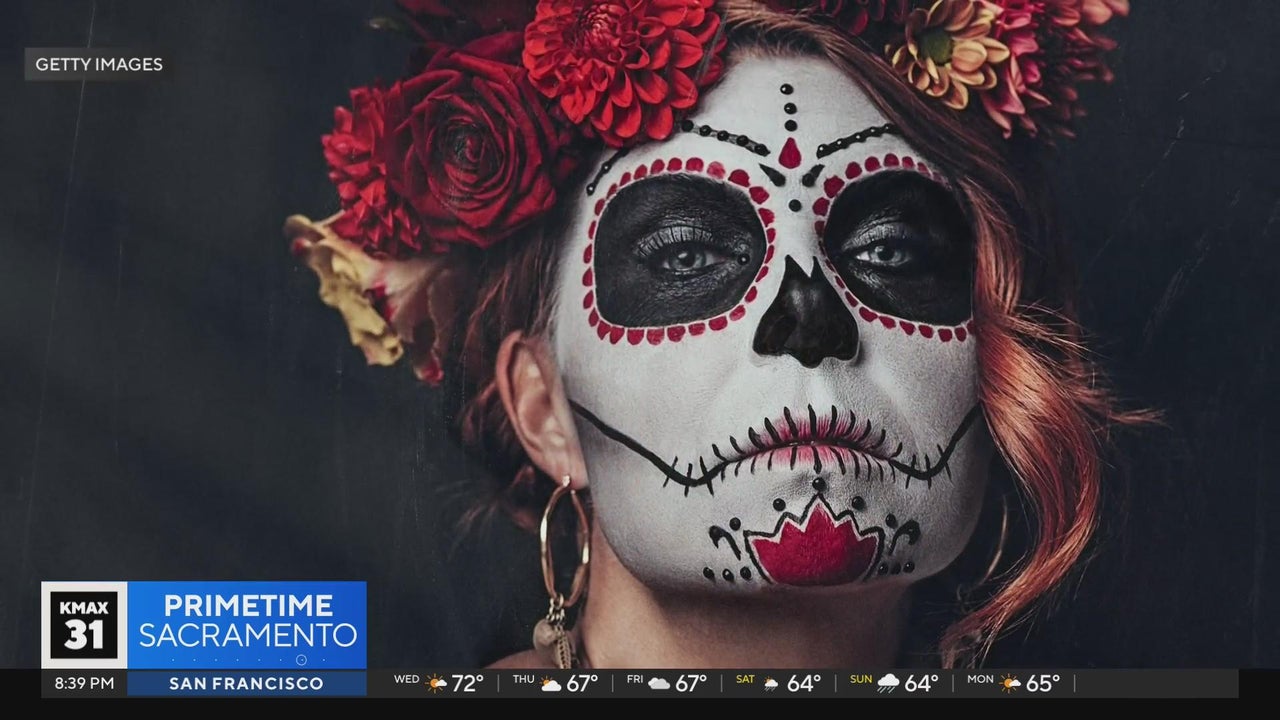The width and height of the screenshot is (1280, 720).
Task: Click Monday's partly sunny weather icon
Action: pos(1009,684)
